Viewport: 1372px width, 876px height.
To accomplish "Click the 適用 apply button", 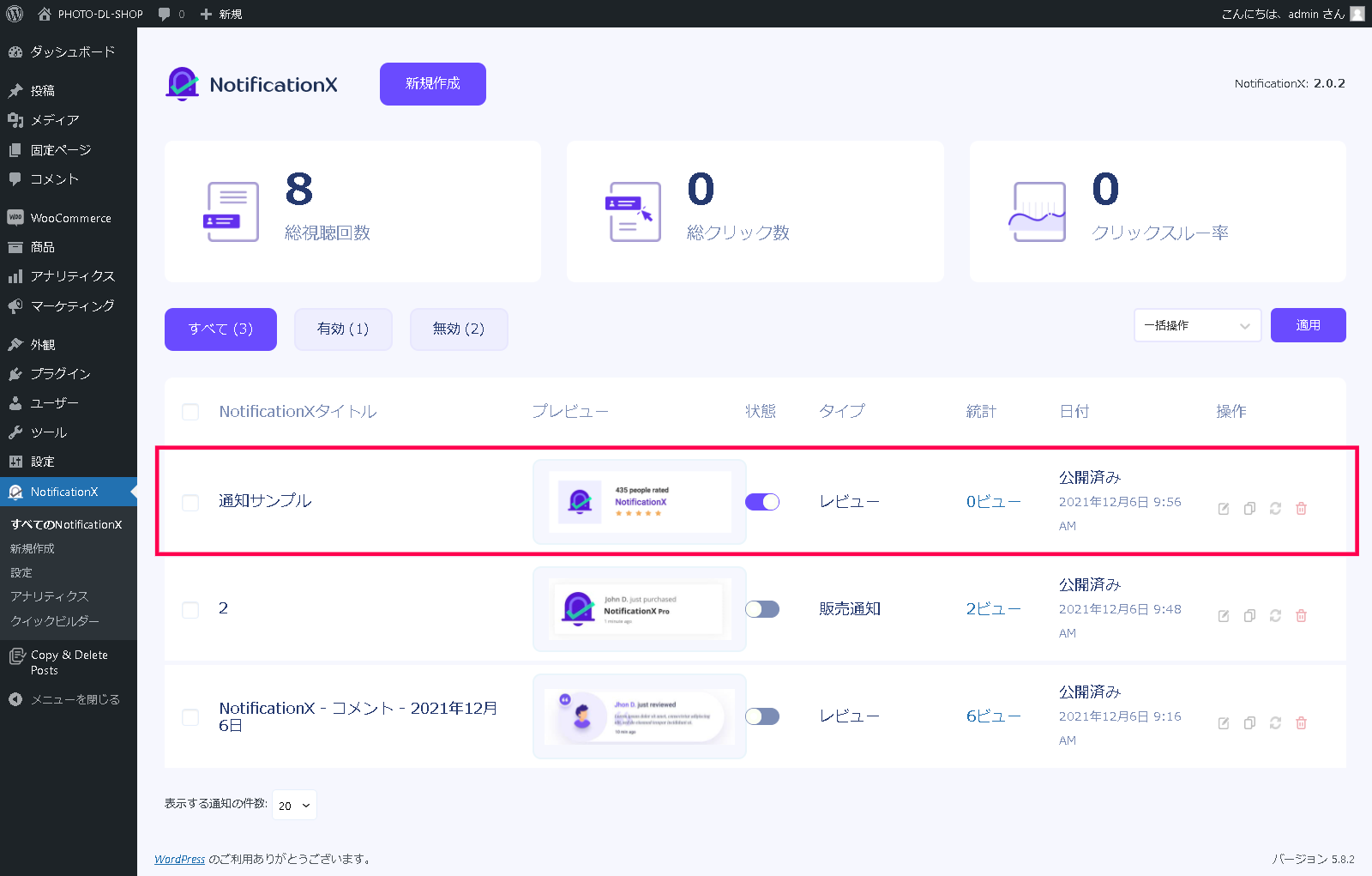I will (x=1309, y=325).
